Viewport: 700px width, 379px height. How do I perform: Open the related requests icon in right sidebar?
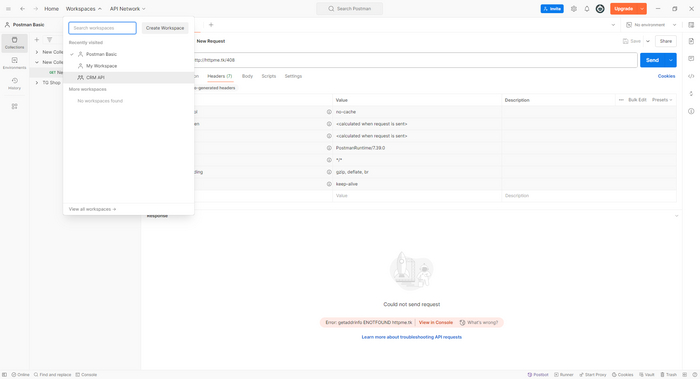tap(691, 94)
